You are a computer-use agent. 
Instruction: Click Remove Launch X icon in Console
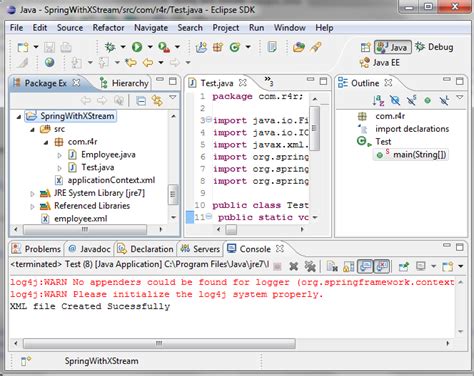click(x=294, y=266)
